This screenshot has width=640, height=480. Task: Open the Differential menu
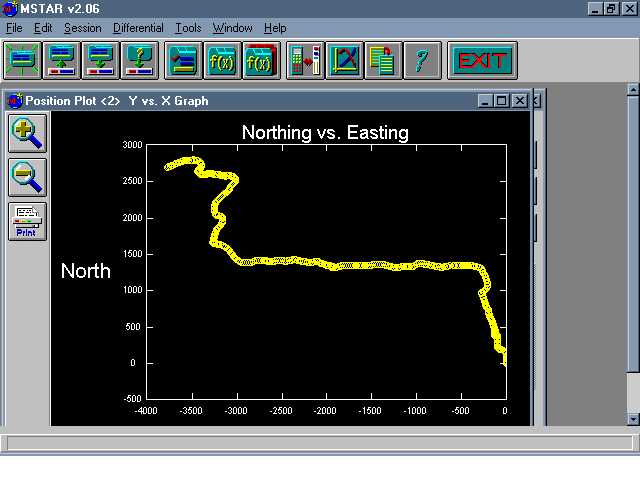(x=138, y=28)
